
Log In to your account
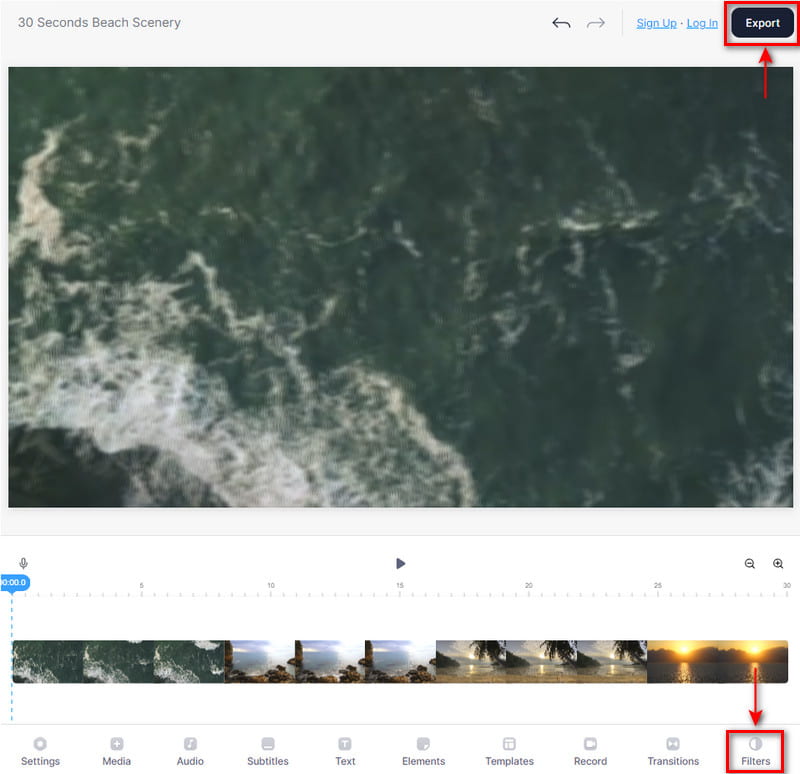click(702, 23)
